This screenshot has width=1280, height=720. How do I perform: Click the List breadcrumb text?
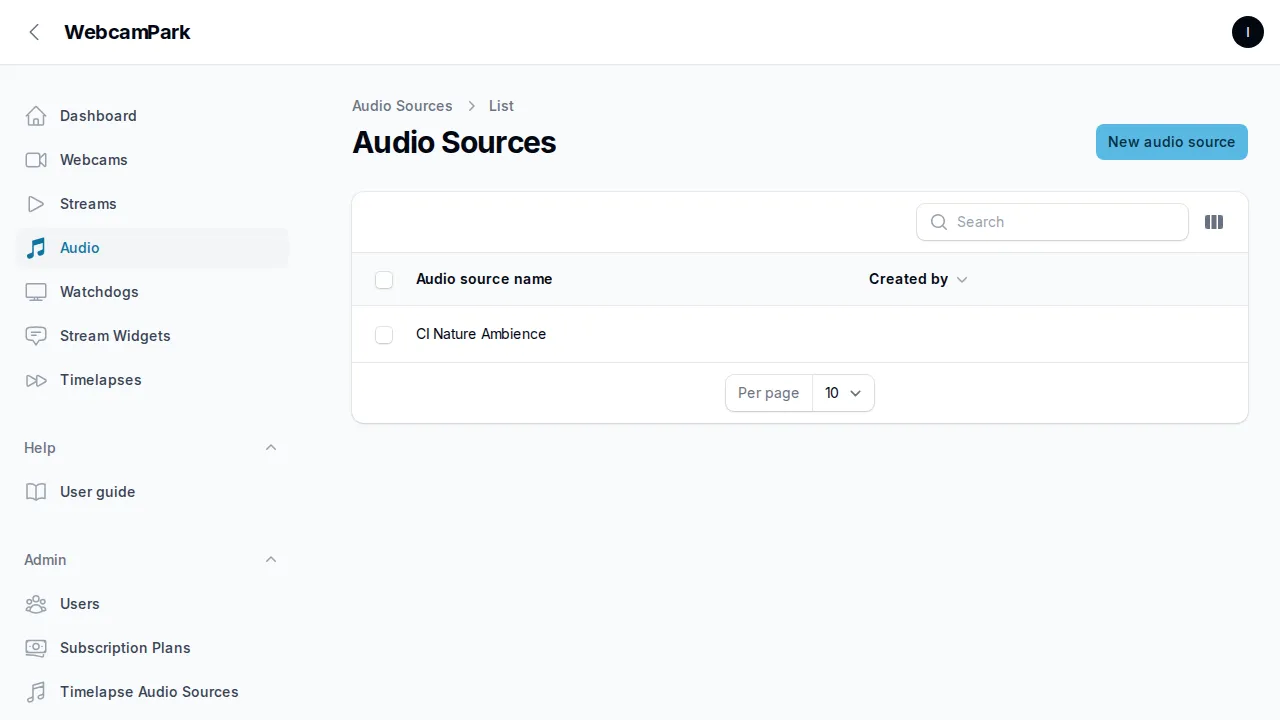coord(501,106)
